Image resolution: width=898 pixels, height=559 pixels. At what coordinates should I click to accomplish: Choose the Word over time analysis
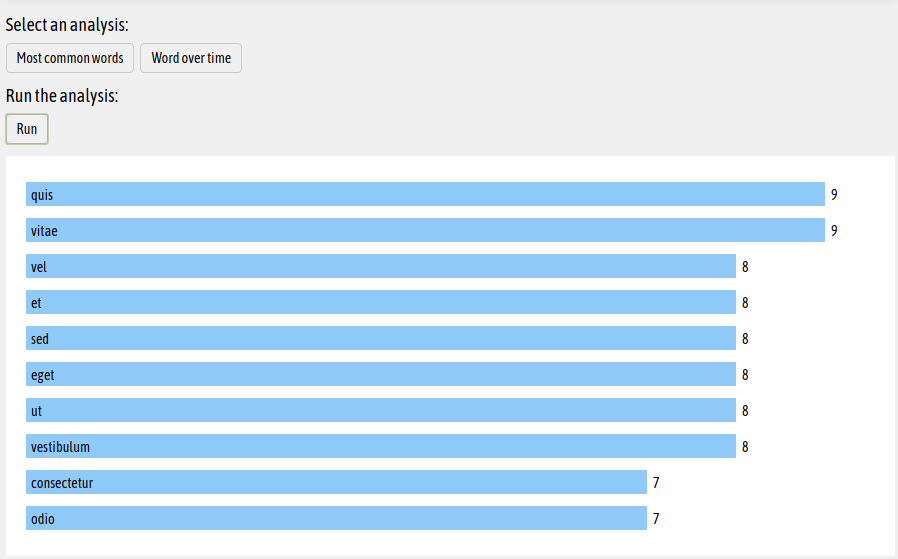pos(191,58)
